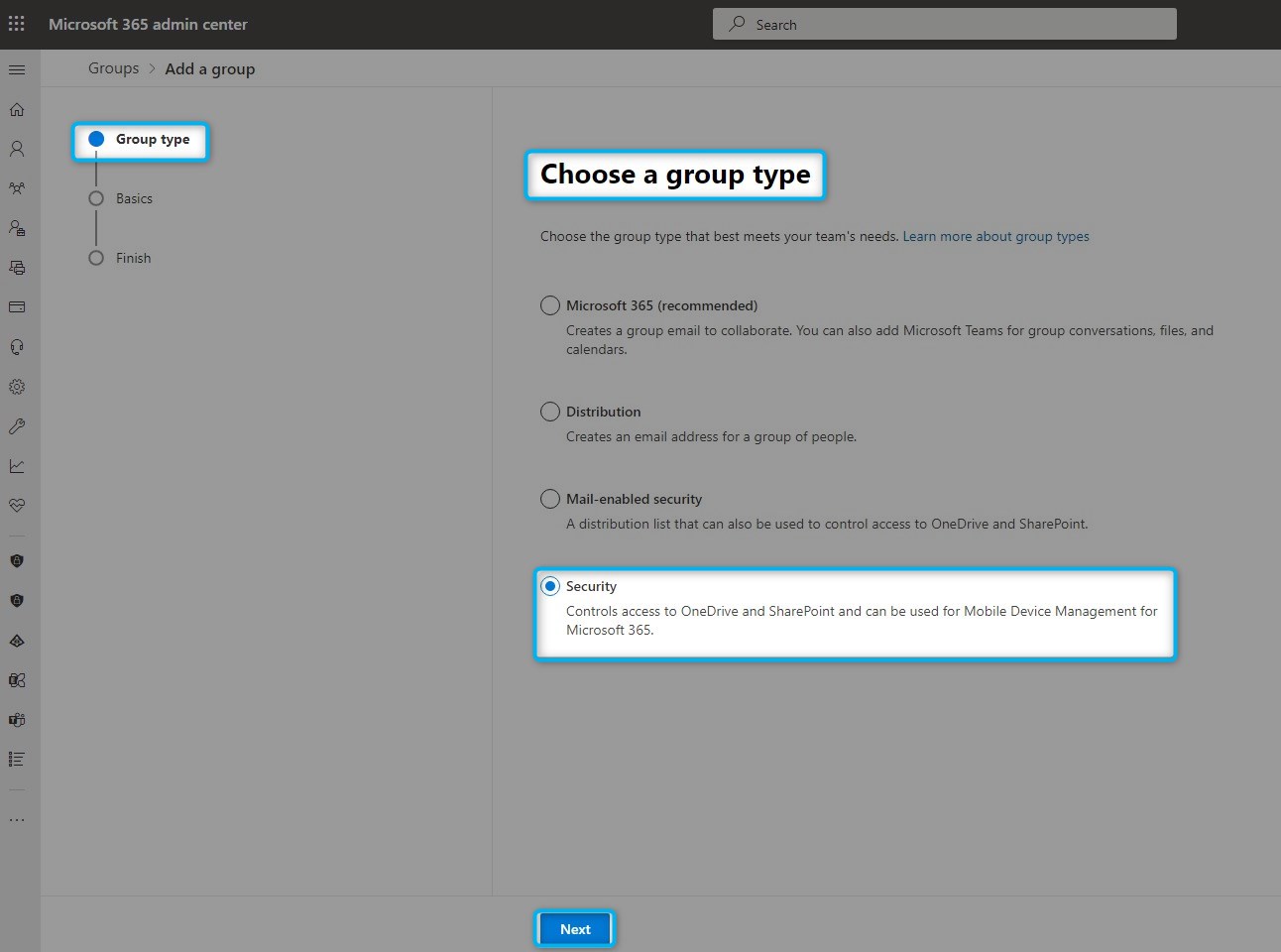The image size is (1281, 952).
Task: Focus the Search input field
Action: 945,24
